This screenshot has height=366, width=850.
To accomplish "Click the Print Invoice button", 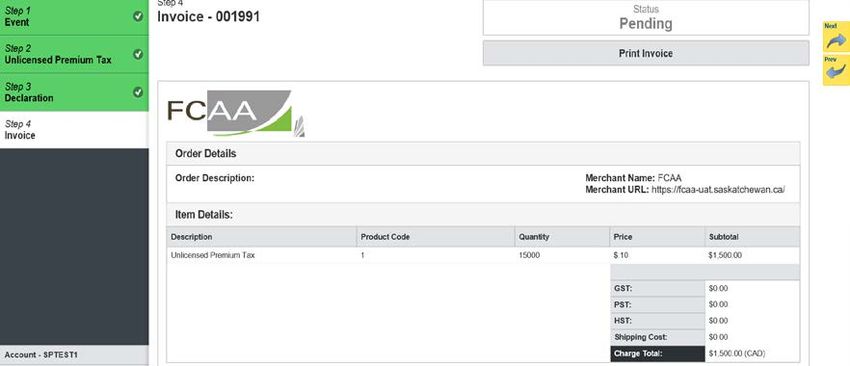I will pyautogui.click(x=646, y=53).
